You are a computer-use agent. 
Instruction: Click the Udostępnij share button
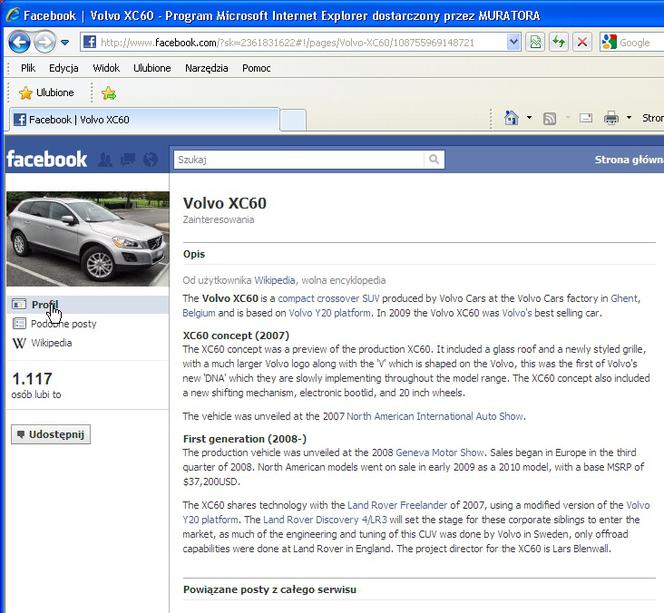(51, 434)
